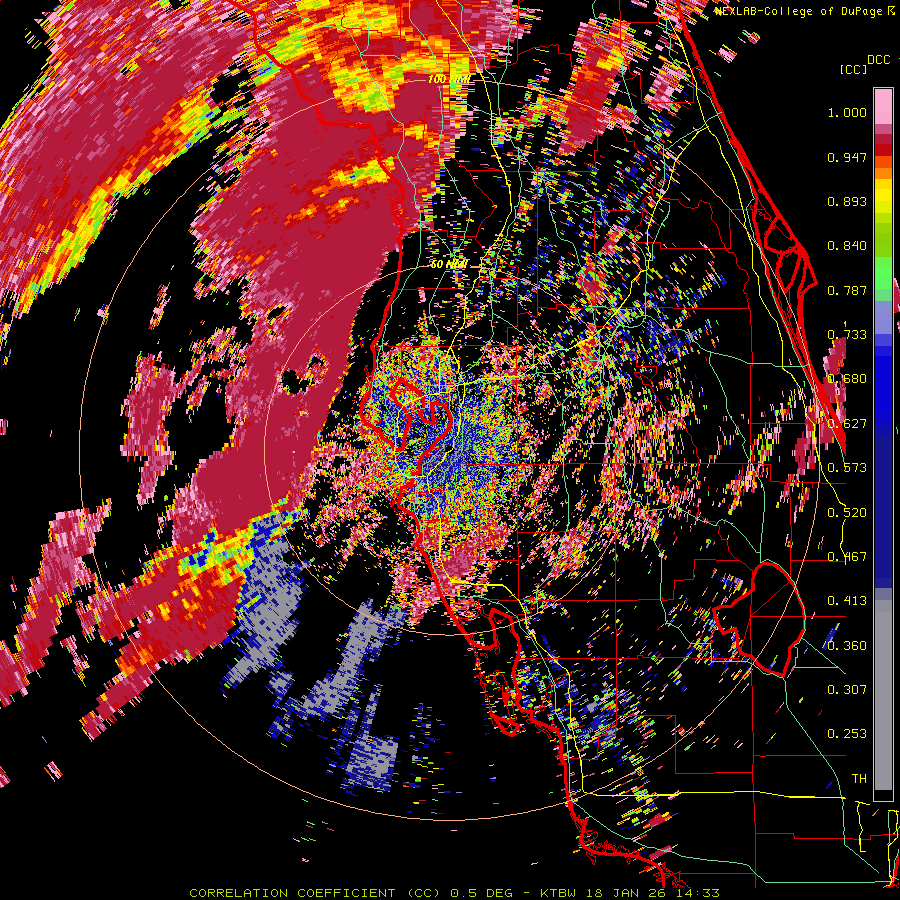Click the 0.893 scale value
This screenshot has height=900, width=900.
click(x=847, y=201)
